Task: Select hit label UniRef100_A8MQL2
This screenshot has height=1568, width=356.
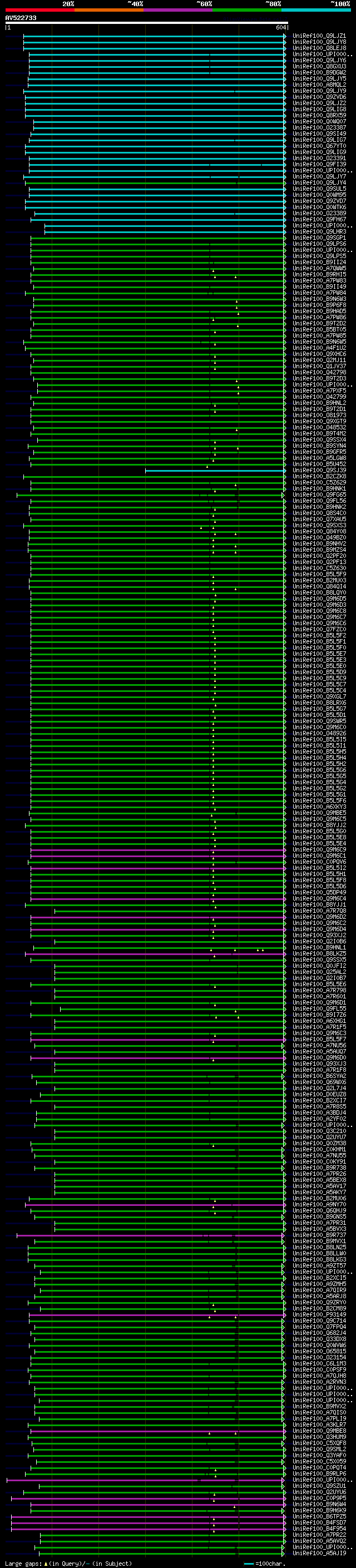Action: [x=319, y=85]
